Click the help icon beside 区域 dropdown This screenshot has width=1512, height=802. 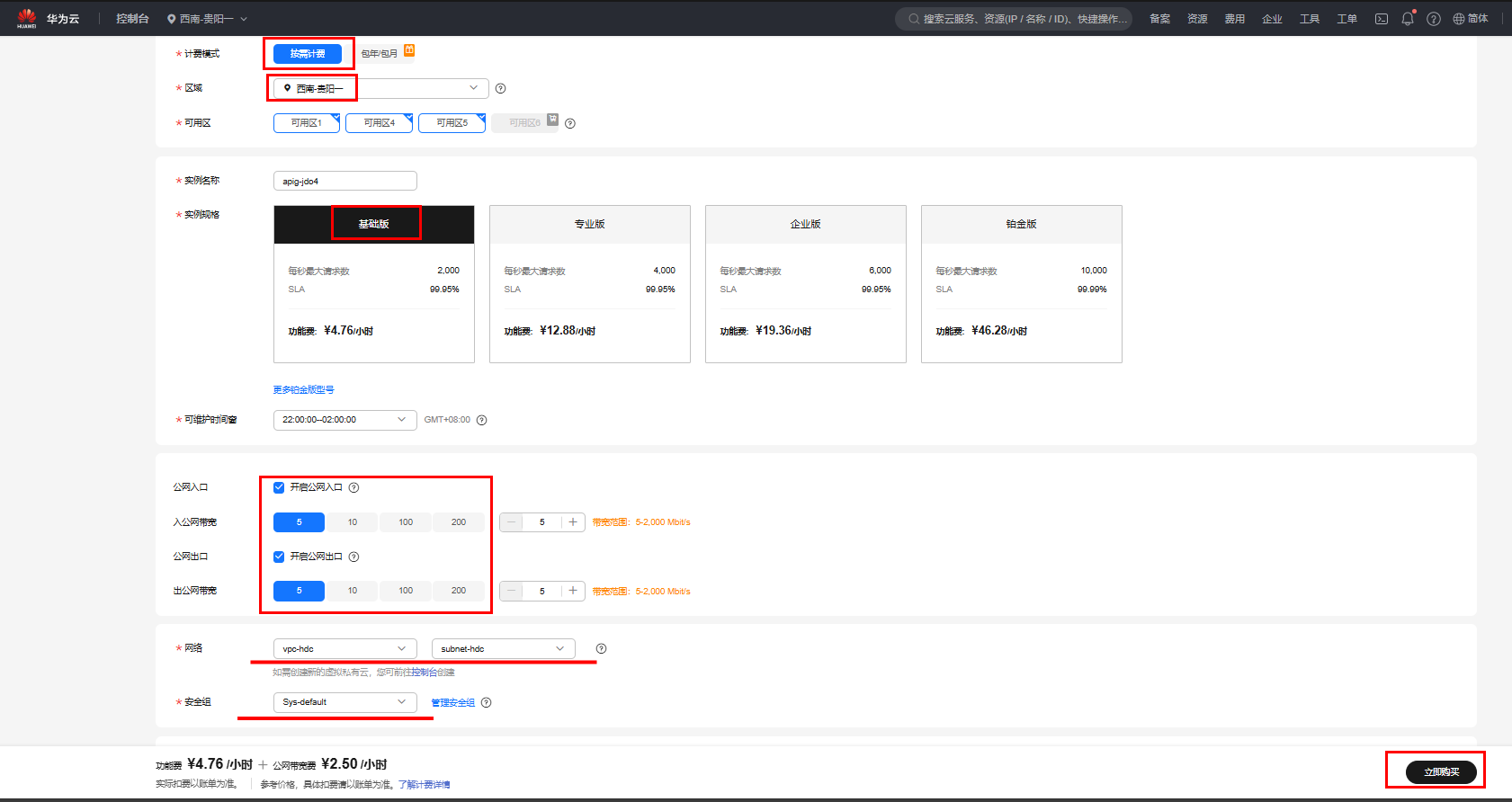(501, 88)
